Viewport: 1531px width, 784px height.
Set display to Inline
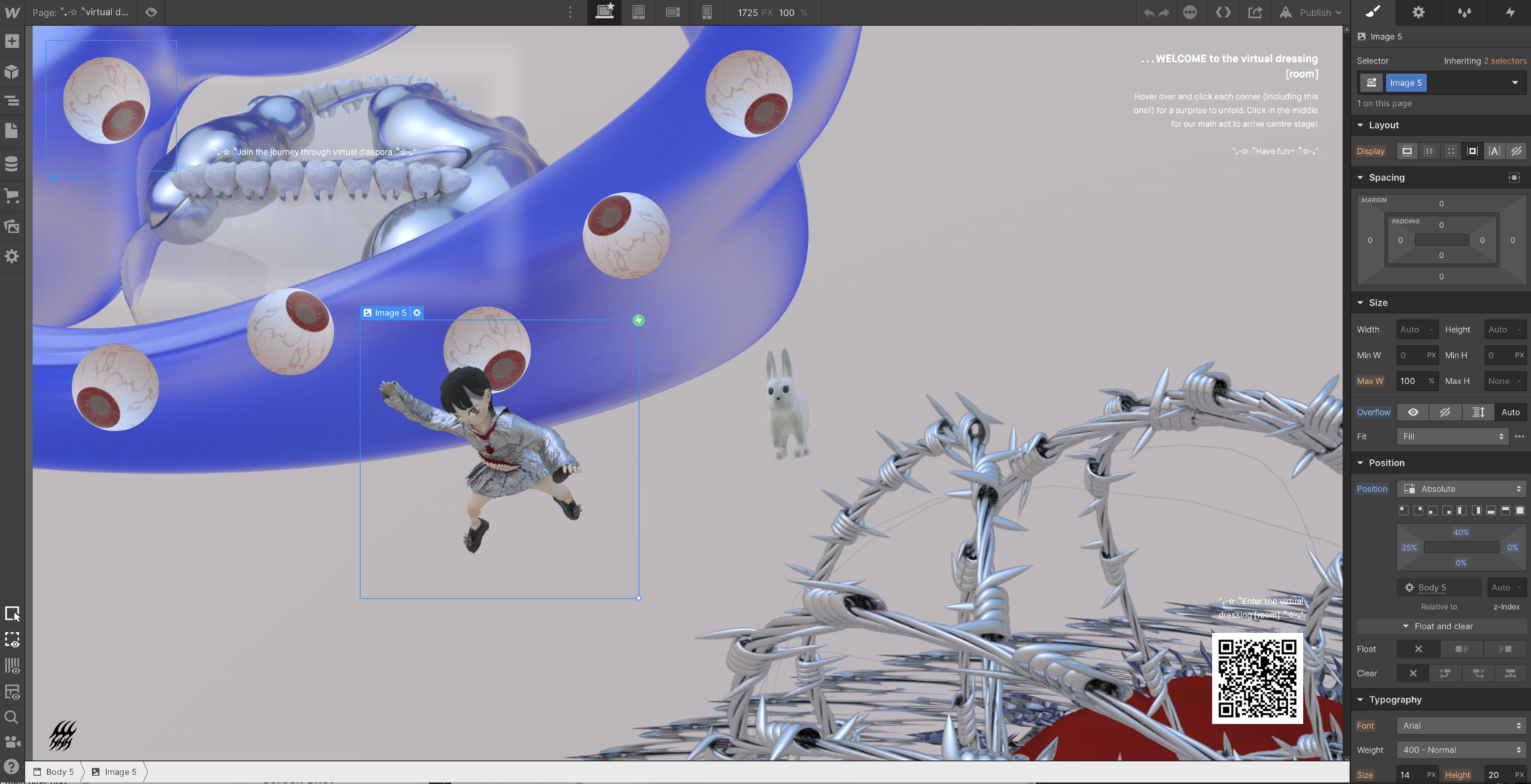click(x=1494, y=151)
